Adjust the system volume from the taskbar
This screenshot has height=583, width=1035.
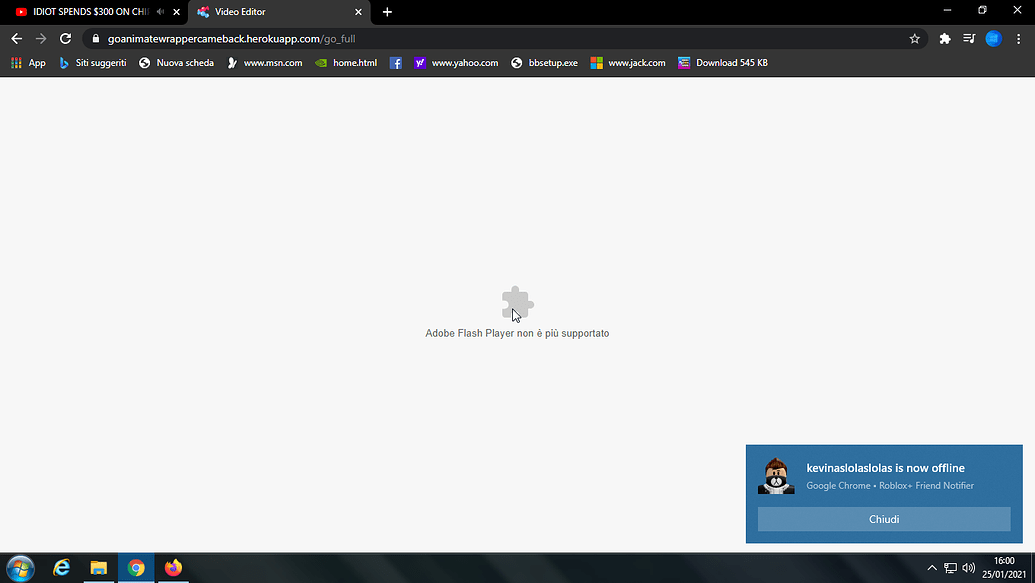click(x=969, y=568)
